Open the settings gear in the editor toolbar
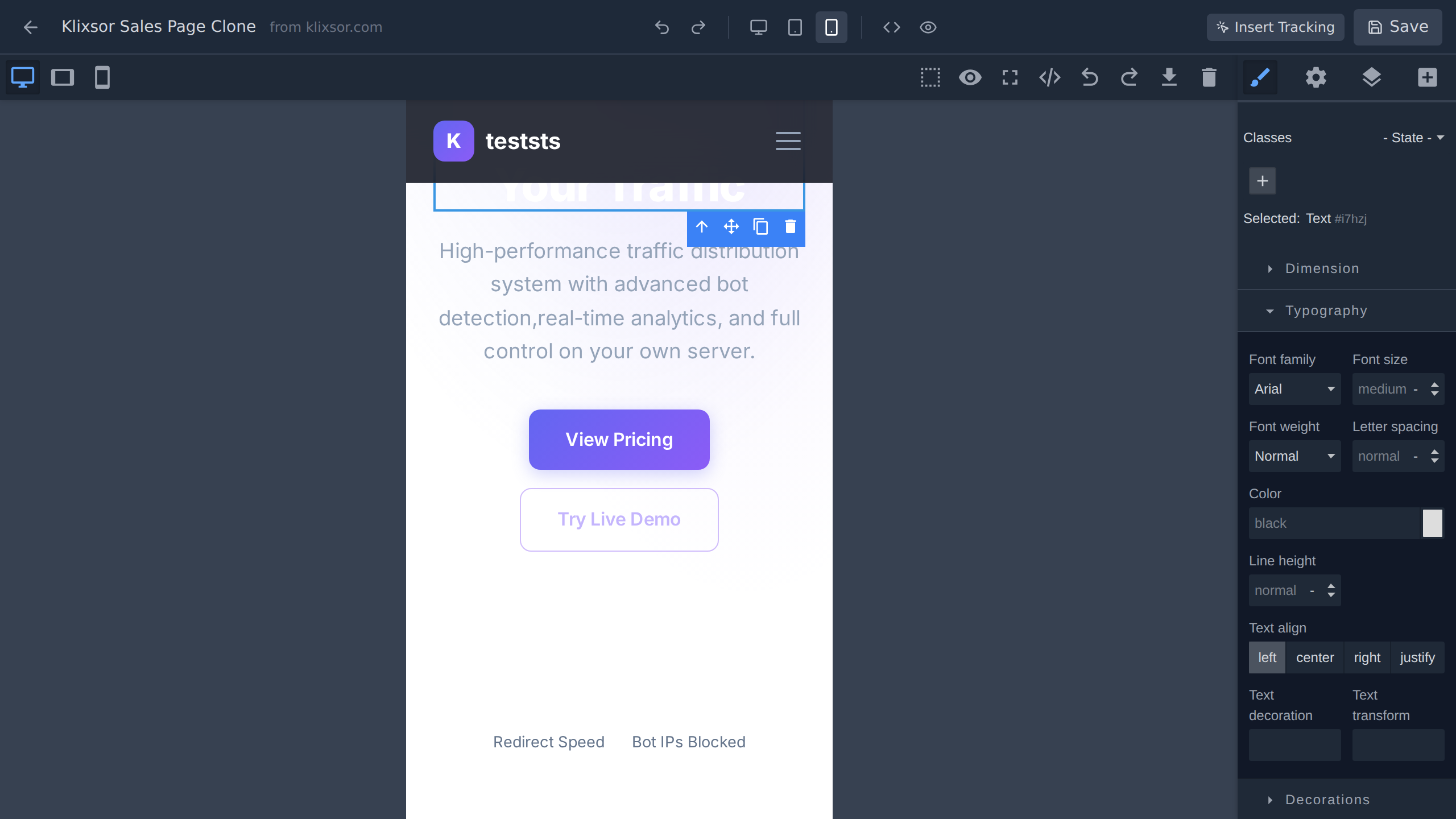The width and height of the screenshot is (1456, 819). [1316, 77]
